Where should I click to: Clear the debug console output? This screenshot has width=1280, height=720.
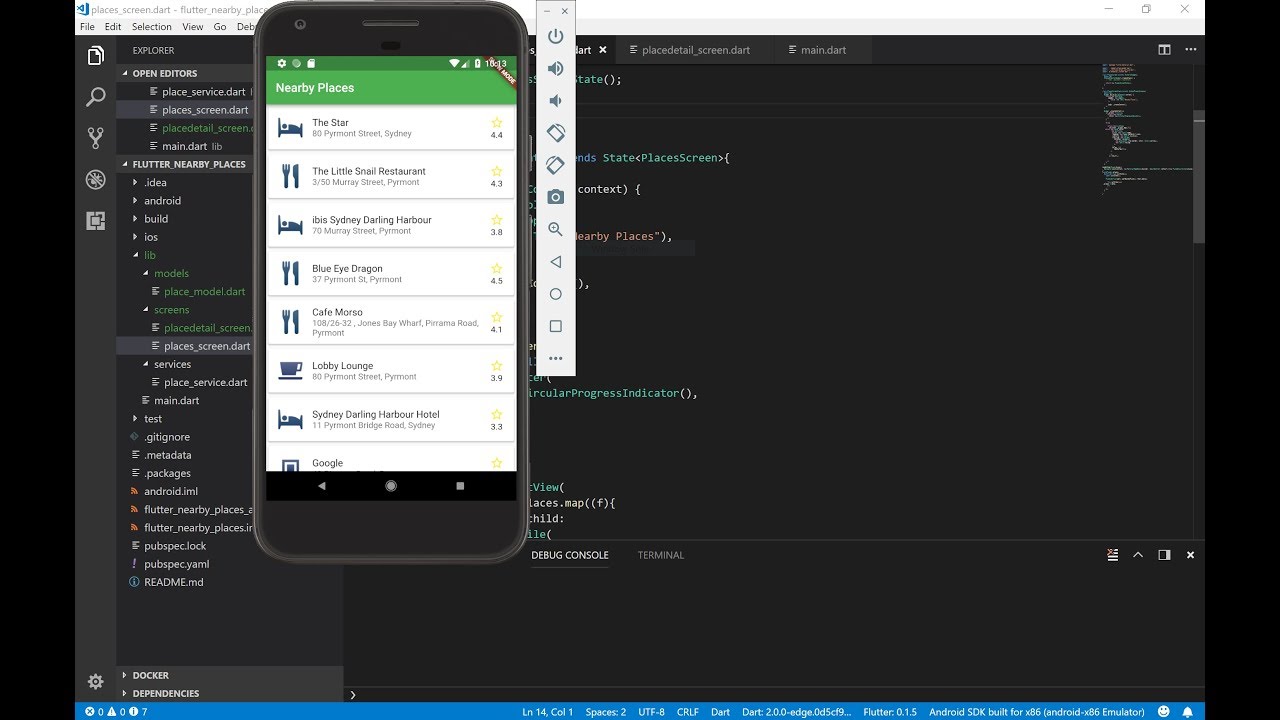1113,555
